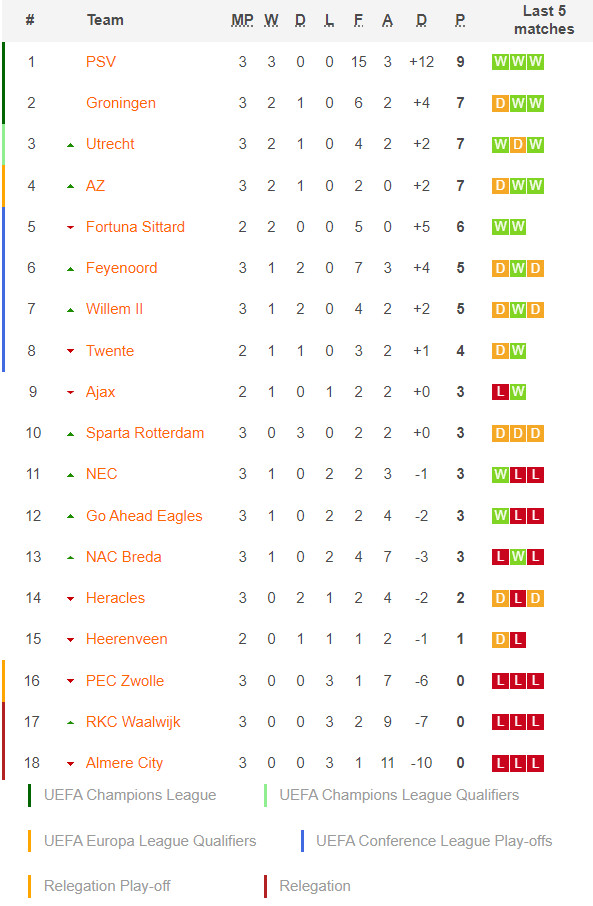593x906 pixels.
Task: Click Groningen's orange D result badge
Action: point(500,103)
